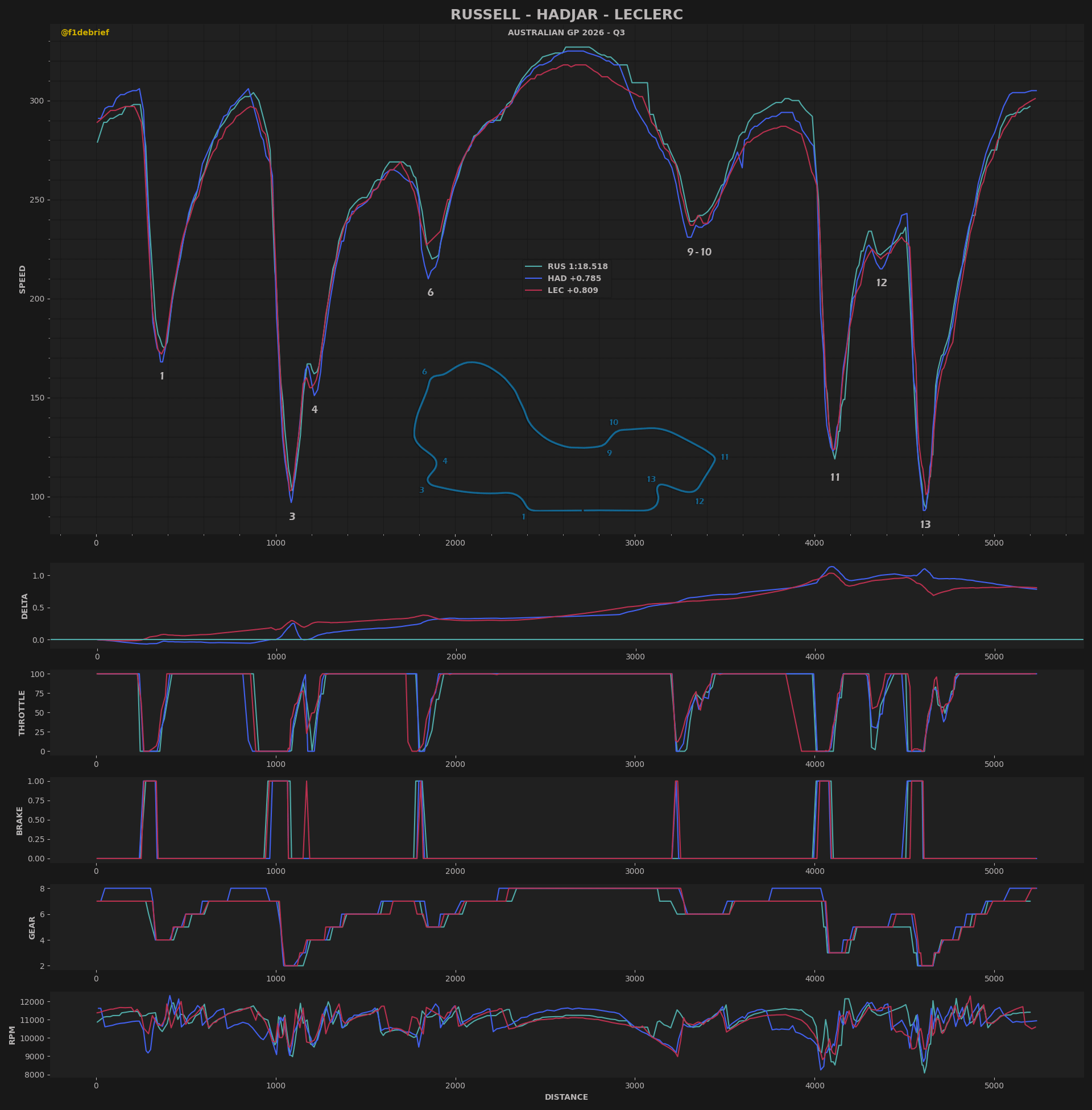
Task: Click turn 11 label on track map
Action: pos(725,457)
